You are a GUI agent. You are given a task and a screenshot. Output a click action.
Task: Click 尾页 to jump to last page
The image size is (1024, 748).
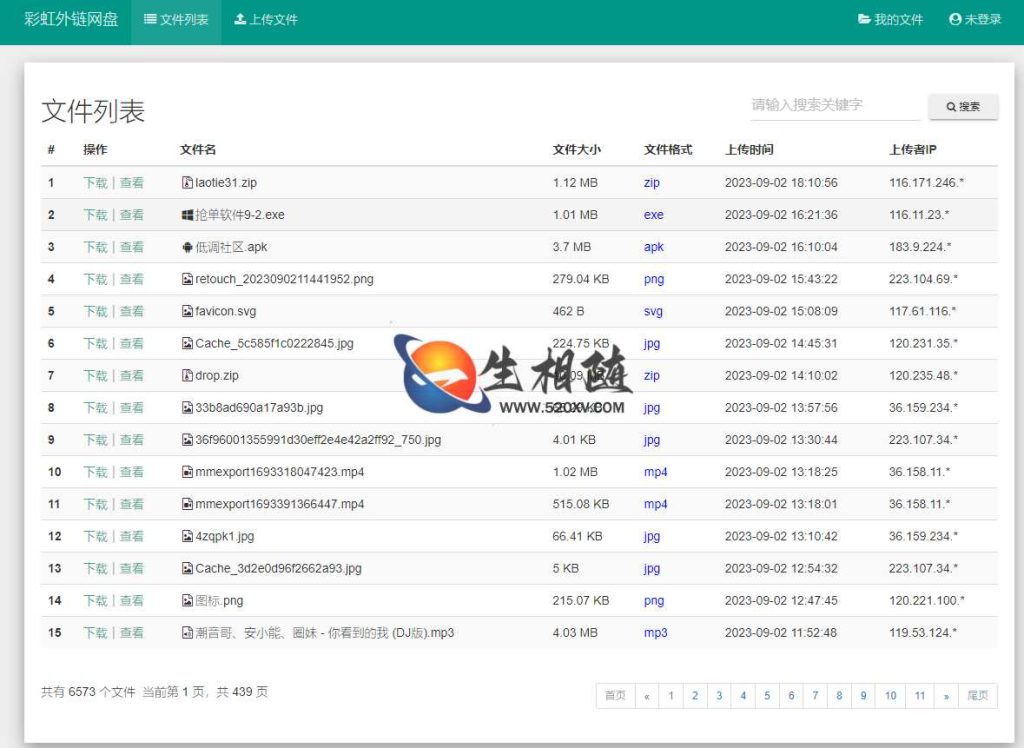click(x=976, y=694)
